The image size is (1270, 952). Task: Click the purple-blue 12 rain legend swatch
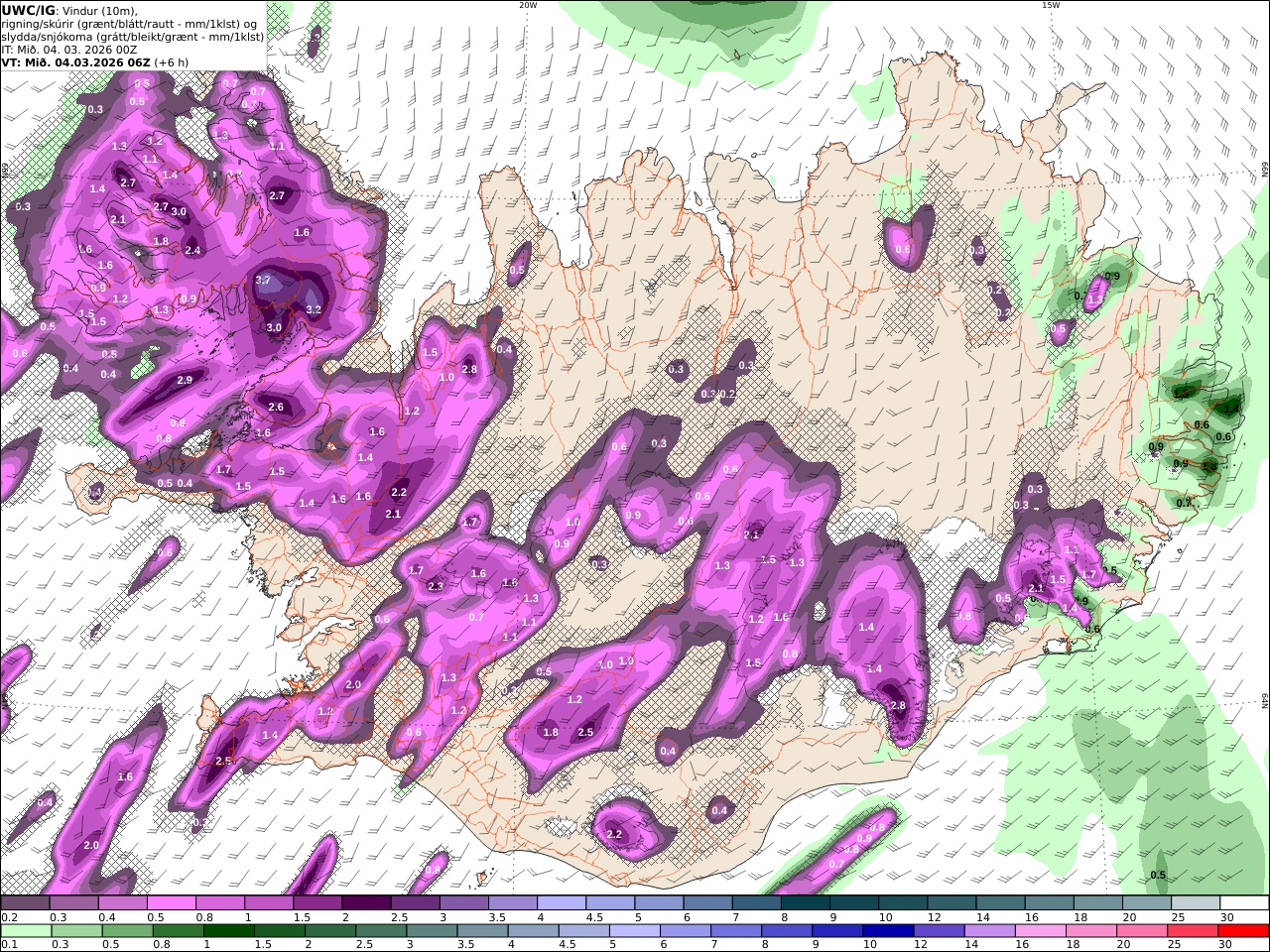[x=939, y=931]
